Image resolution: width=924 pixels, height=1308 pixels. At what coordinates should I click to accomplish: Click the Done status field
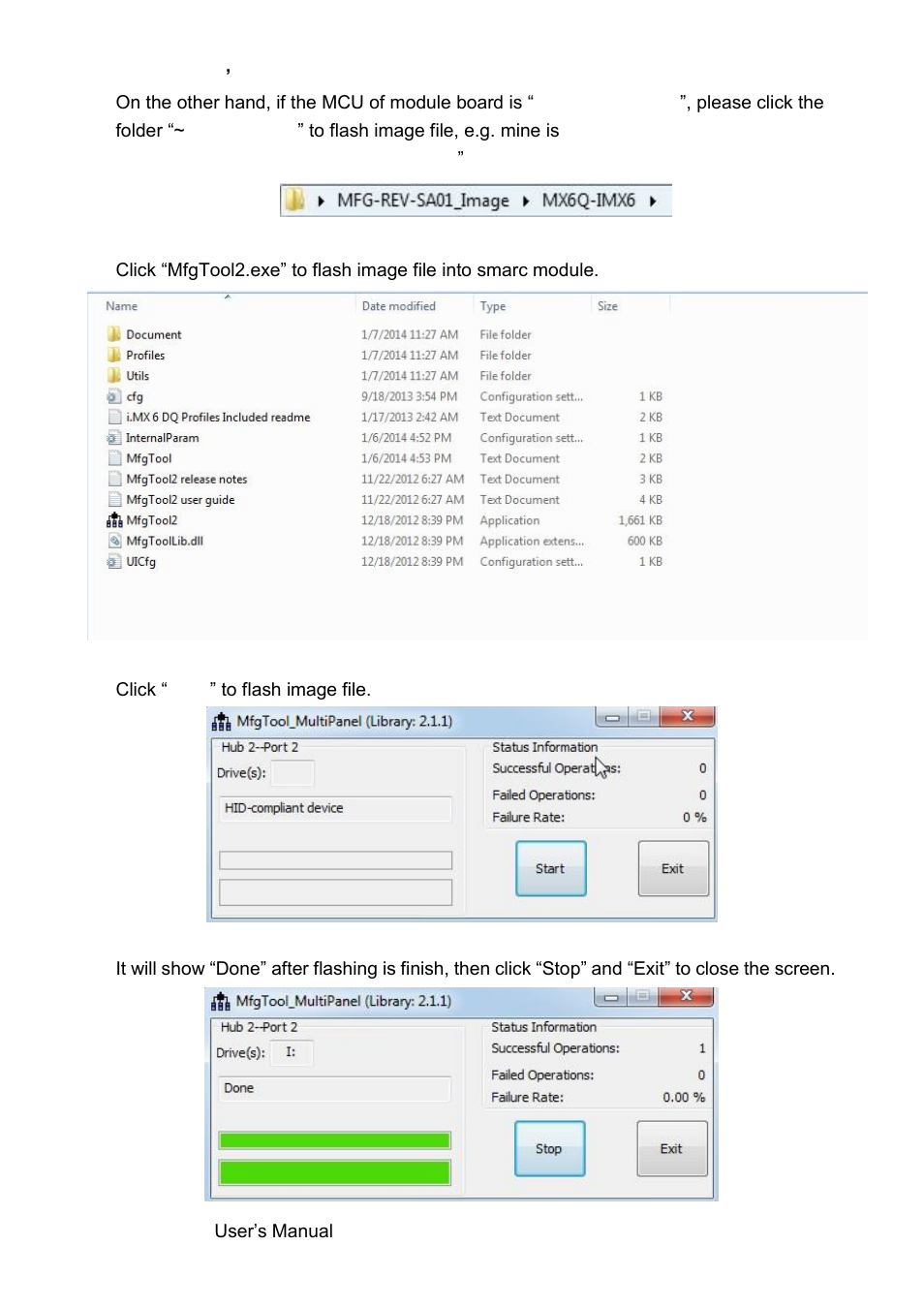coord(334,1088)
